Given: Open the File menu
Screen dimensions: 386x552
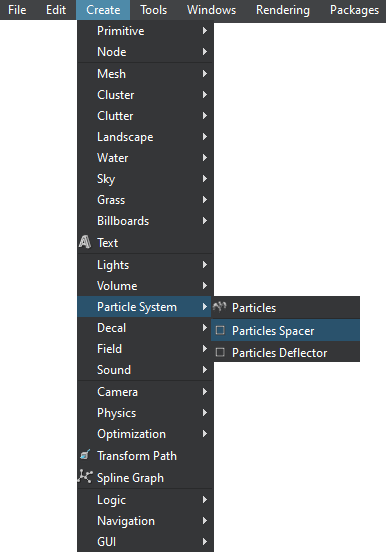Looking at the screenshot, I should [x=17, y=10].
